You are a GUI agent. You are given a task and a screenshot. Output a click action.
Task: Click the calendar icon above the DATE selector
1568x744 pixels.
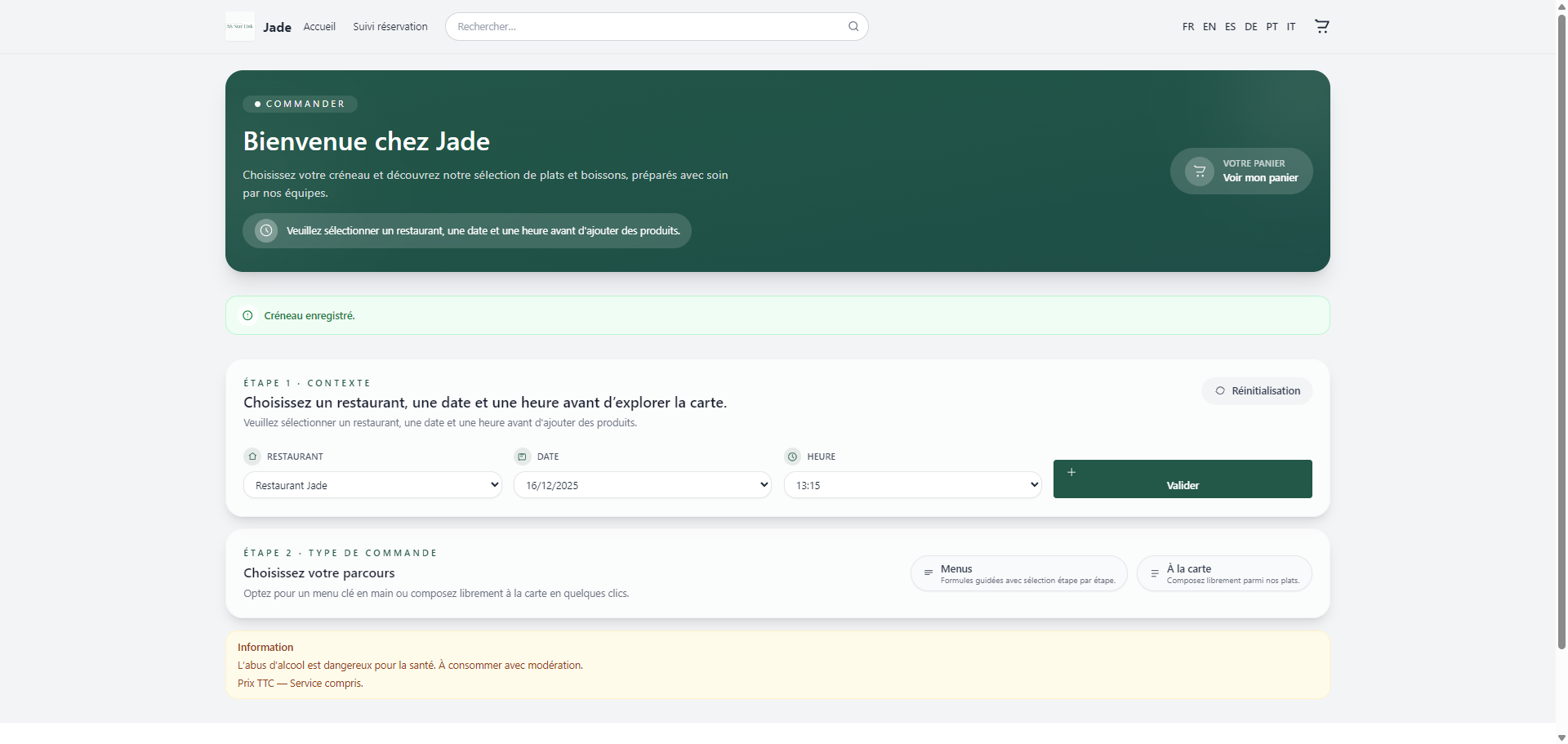coord(522,457)
